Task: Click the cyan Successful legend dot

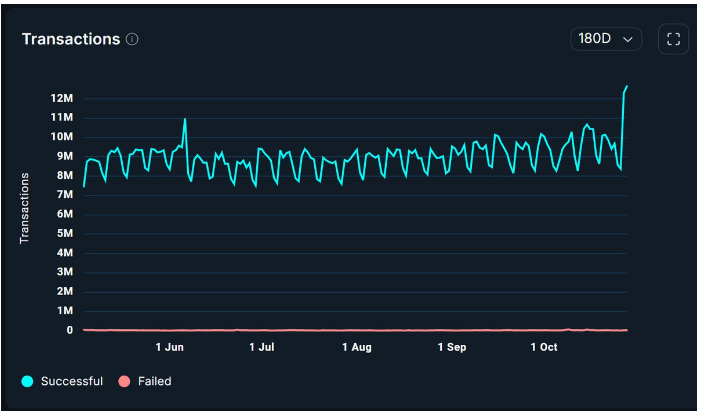Action: tap(28, 381)
